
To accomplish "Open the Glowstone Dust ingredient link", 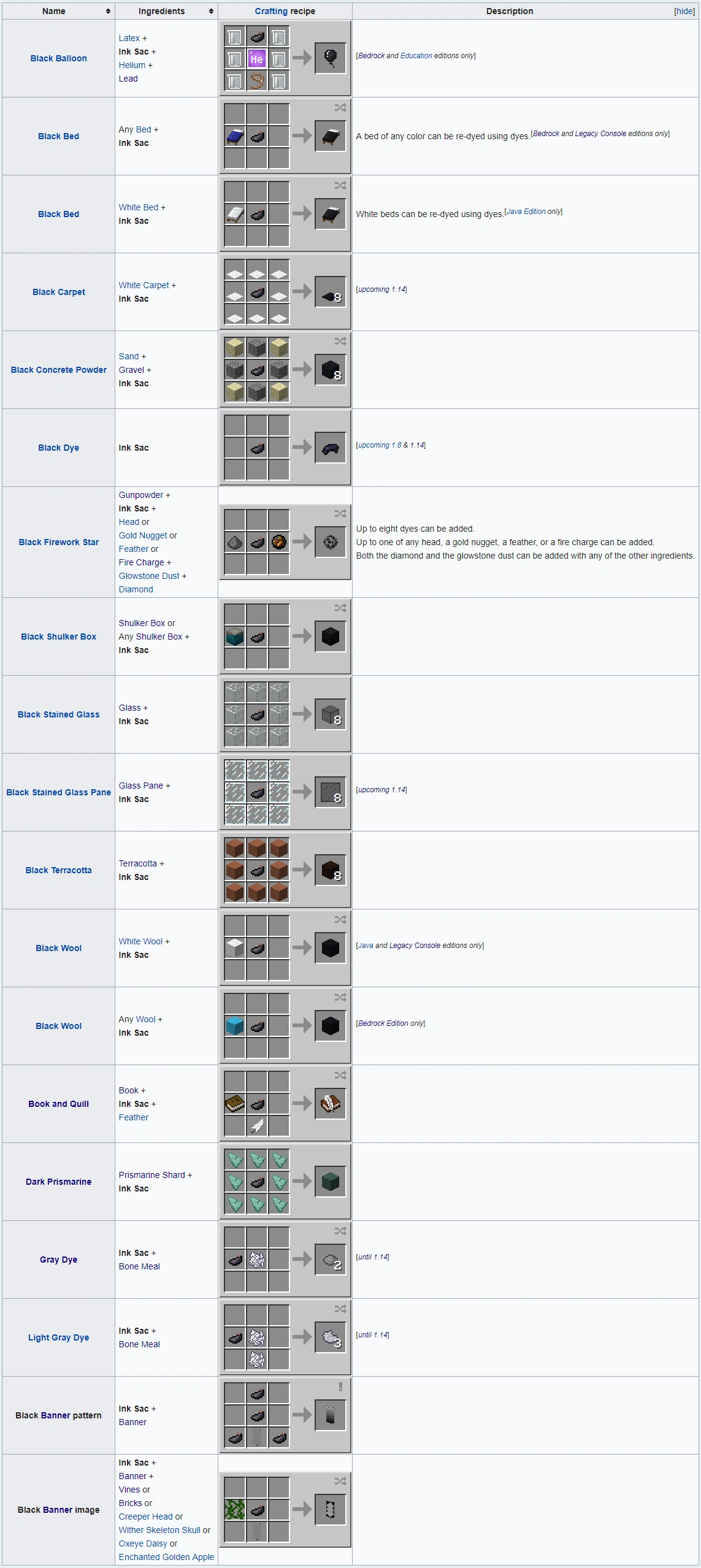I will coord(149,576).
